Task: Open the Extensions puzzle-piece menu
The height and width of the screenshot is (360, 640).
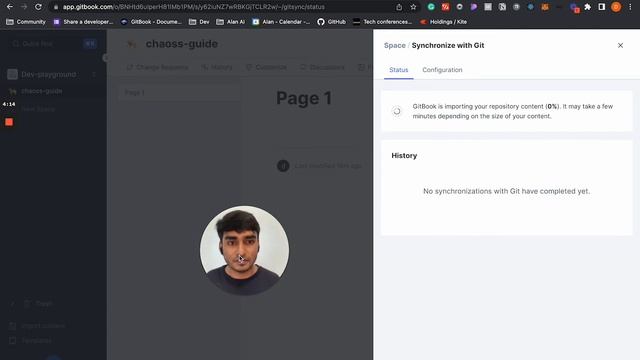Action: tap(588, 7)
